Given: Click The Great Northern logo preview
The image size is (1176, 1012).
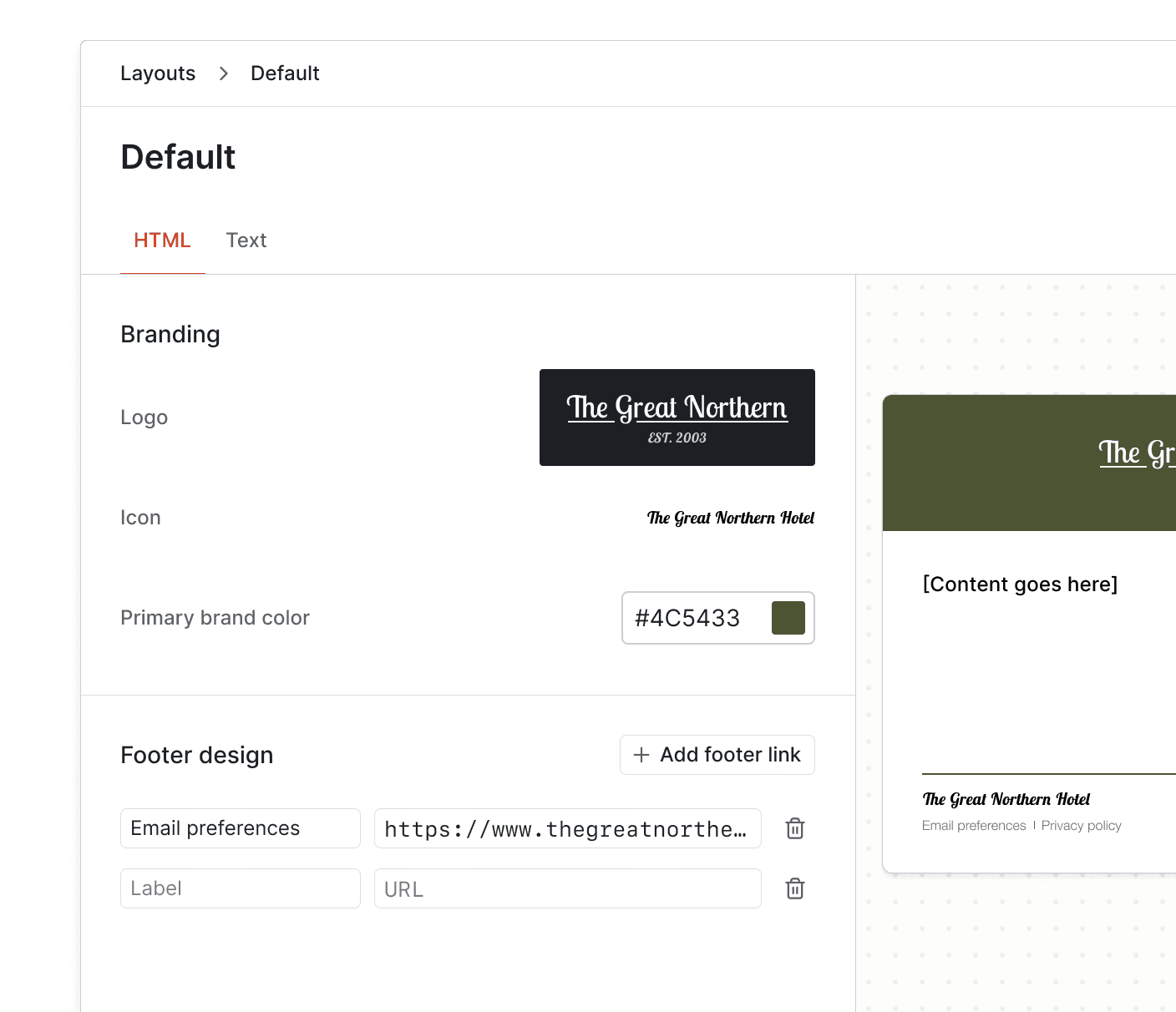Looking at the screenshot, I should pos(677,417).
